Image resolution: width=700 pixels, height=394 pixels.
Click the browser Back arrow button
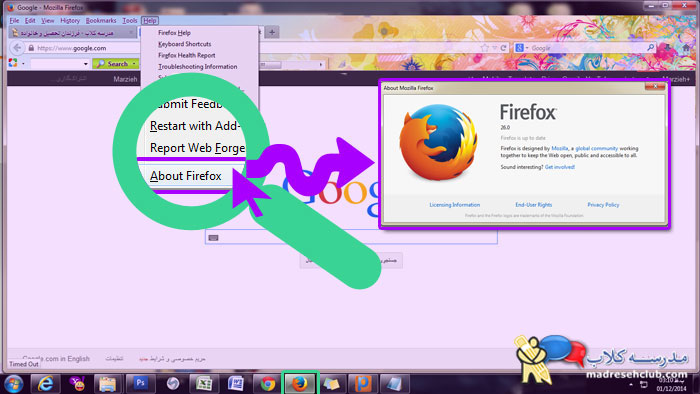[x=17, y=47]
